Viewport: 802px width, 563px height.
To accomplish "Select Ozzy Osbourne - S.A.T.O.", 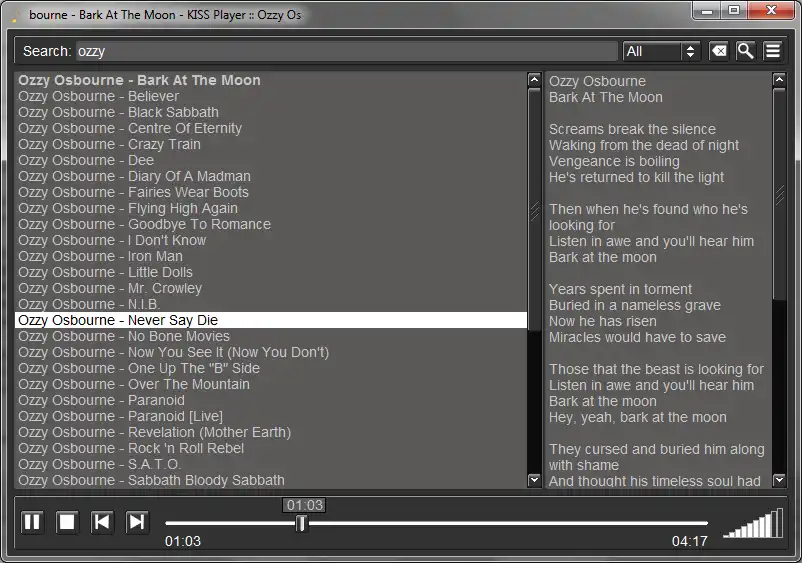I will [271, 464].
